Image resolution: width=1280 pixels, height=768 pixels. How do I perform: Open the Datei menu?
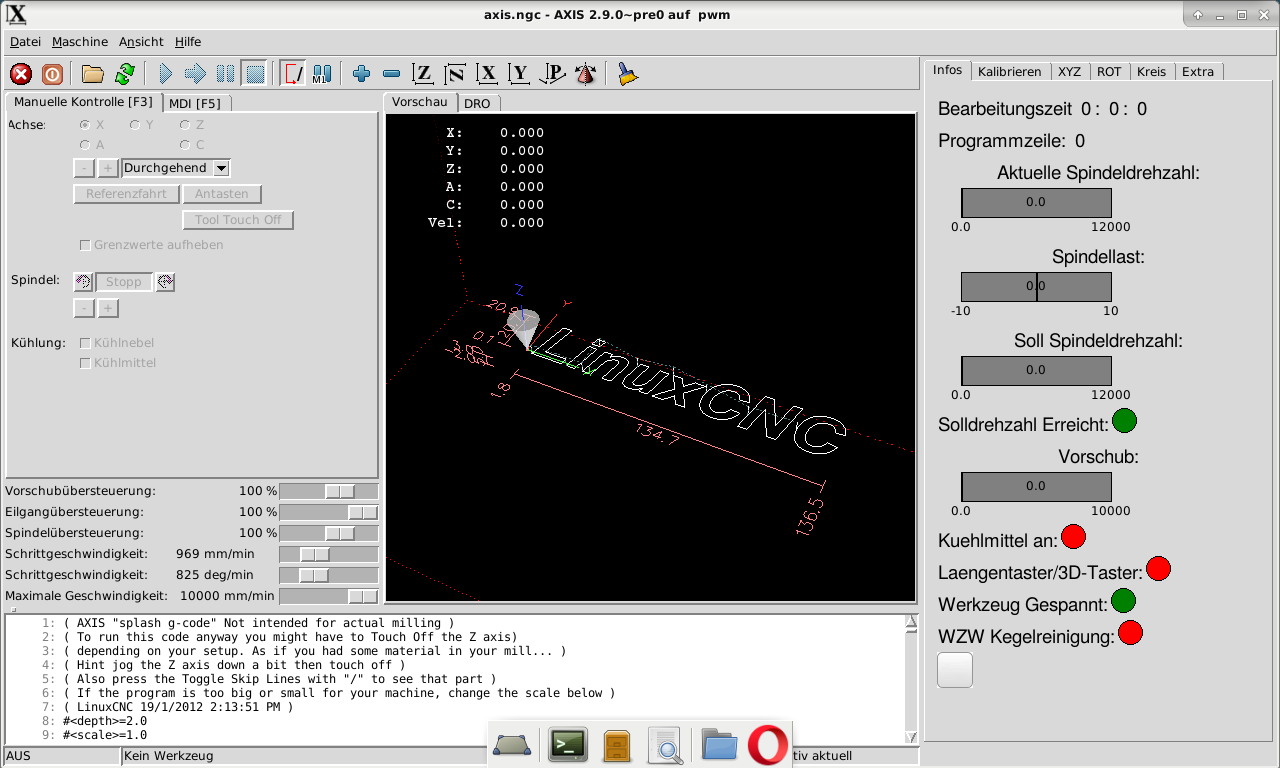click(x=25, y=42)
